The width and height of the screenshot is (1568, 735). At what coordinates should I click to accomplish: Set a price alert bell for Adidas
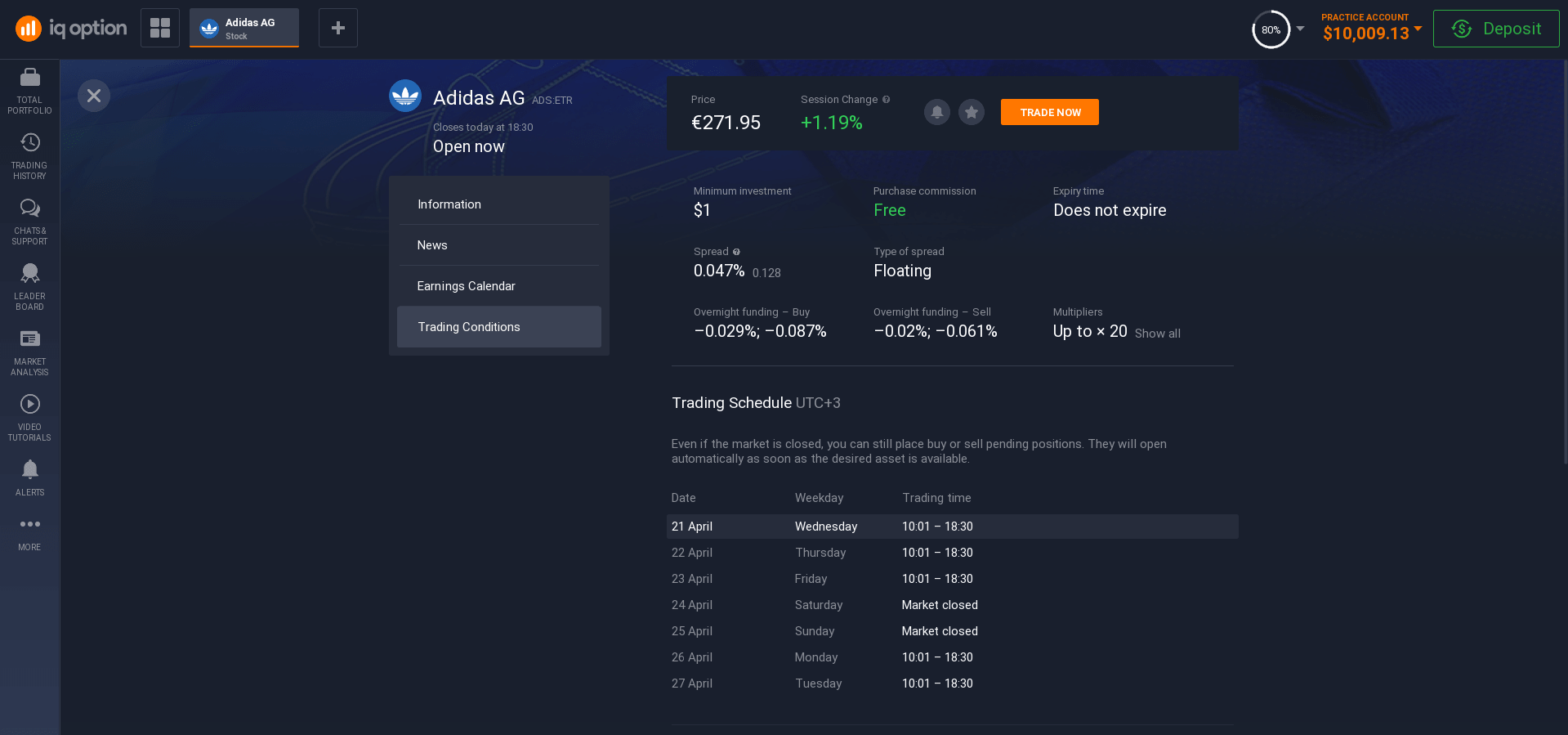[x=937, y=112]
